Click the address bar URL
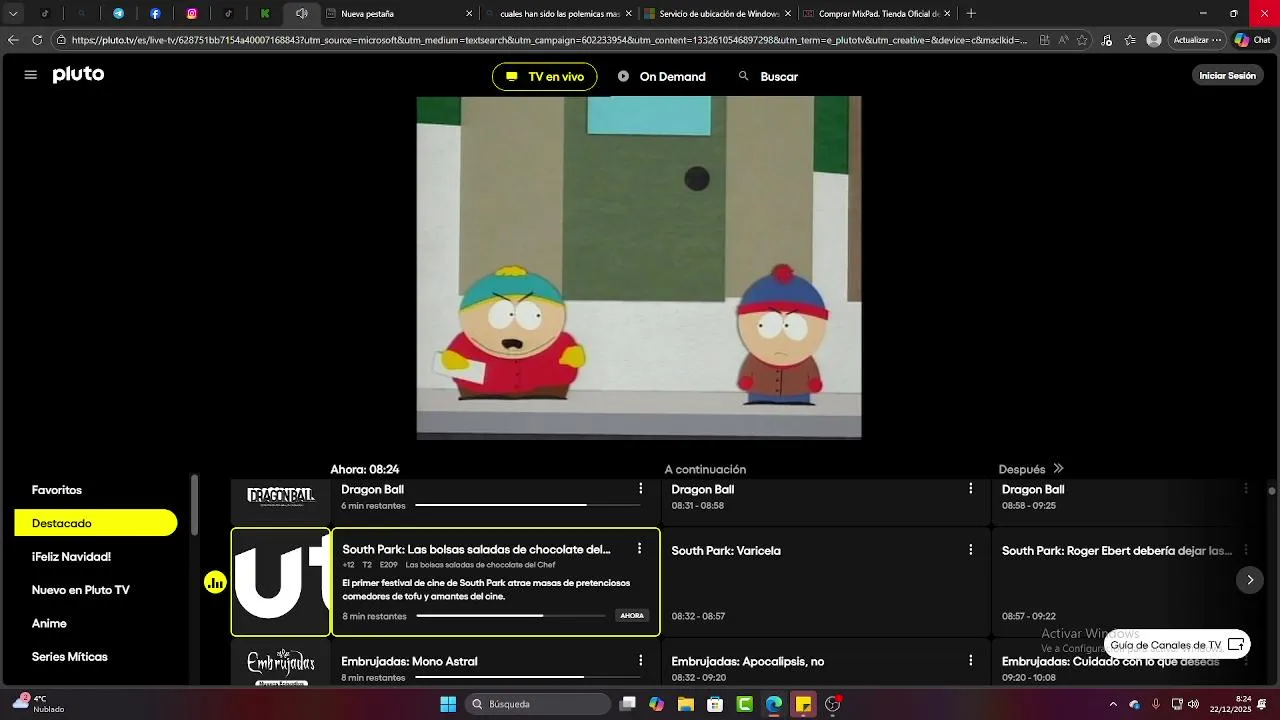This screenshot has height=720, width=1280. click(x=549, y=40)
